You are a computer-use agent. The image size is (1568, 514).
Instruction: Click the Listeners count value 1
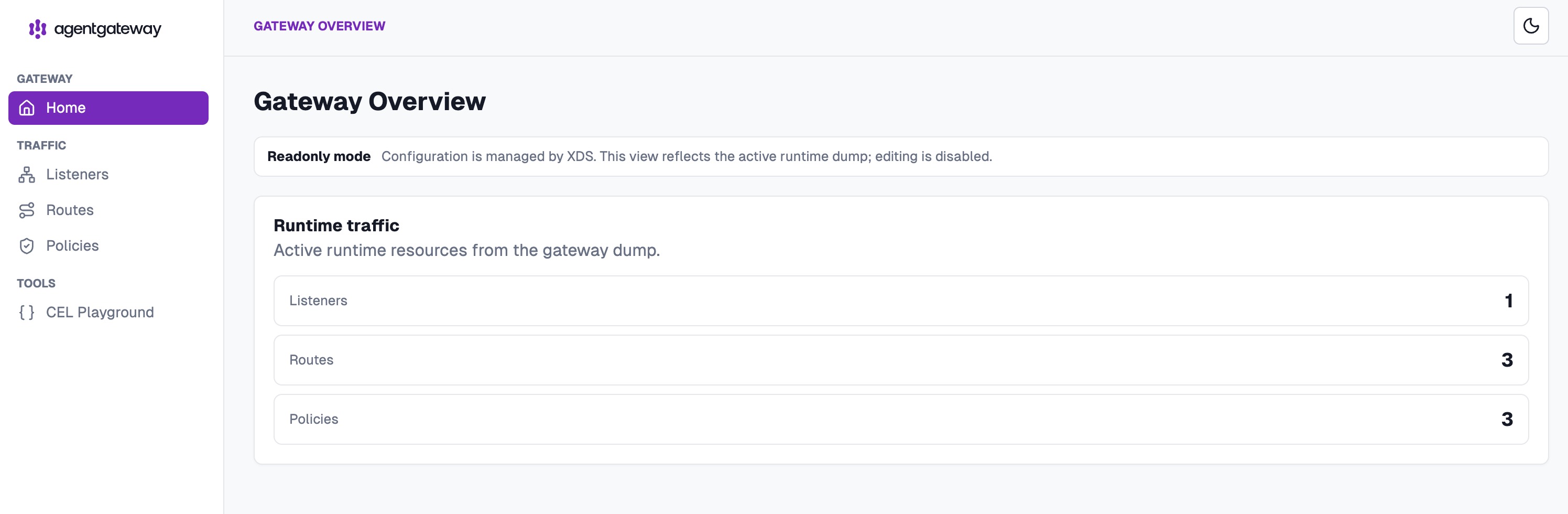[x=1508, y=301]
